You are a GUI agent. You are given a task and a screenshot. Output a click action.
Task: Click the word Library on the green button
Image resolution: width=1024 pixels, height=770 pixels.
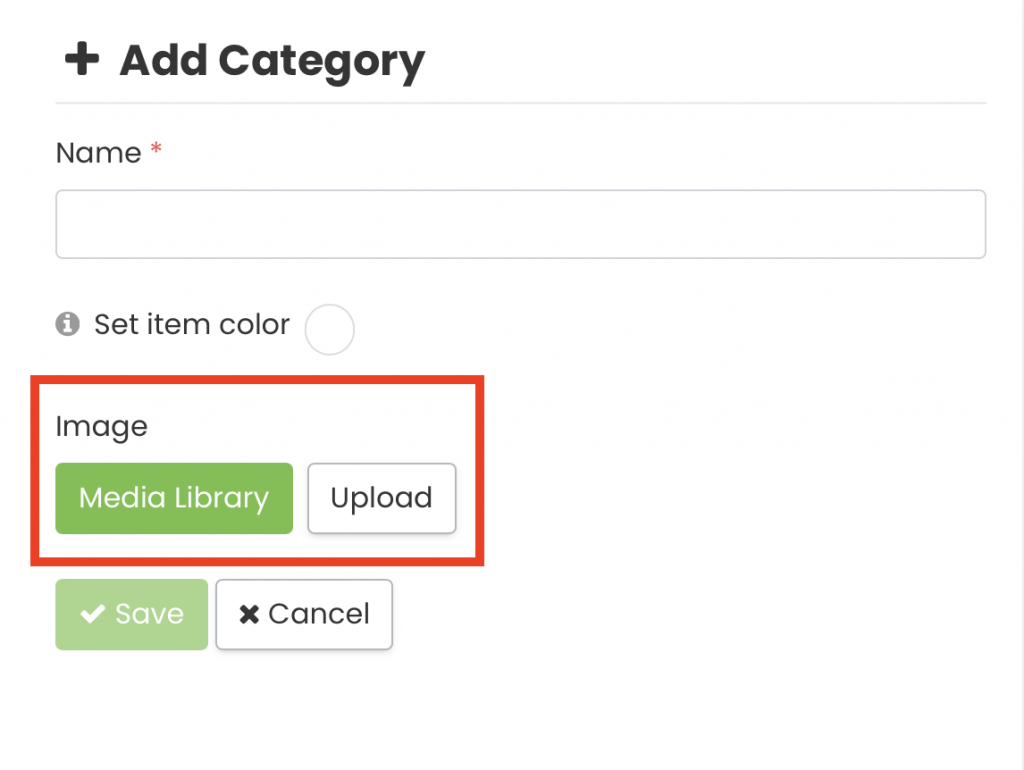click(x=221, y=499)
